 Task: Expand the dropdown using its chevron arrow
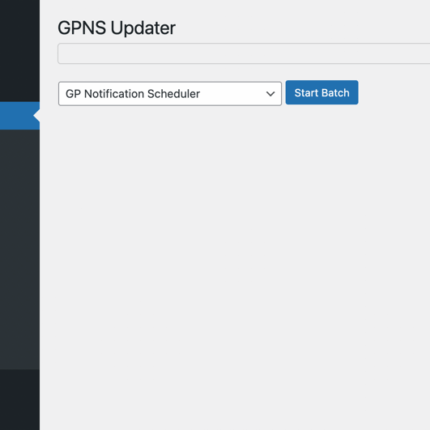pos(270,94)
